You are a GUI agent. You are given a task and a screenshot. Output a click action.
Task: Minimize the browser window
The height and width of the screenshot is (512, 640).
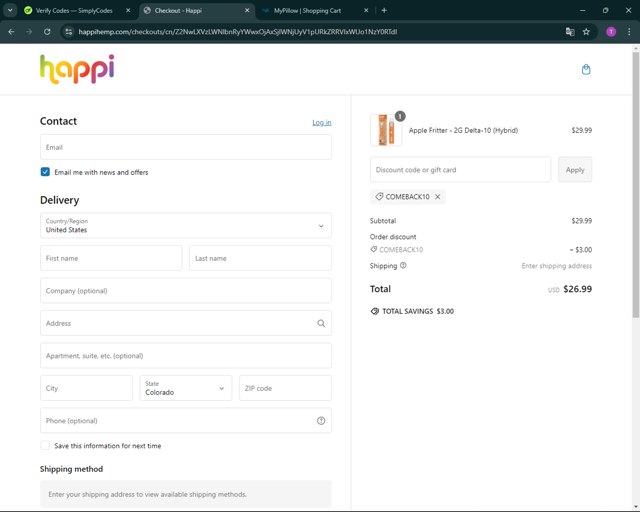pos(582,11)
